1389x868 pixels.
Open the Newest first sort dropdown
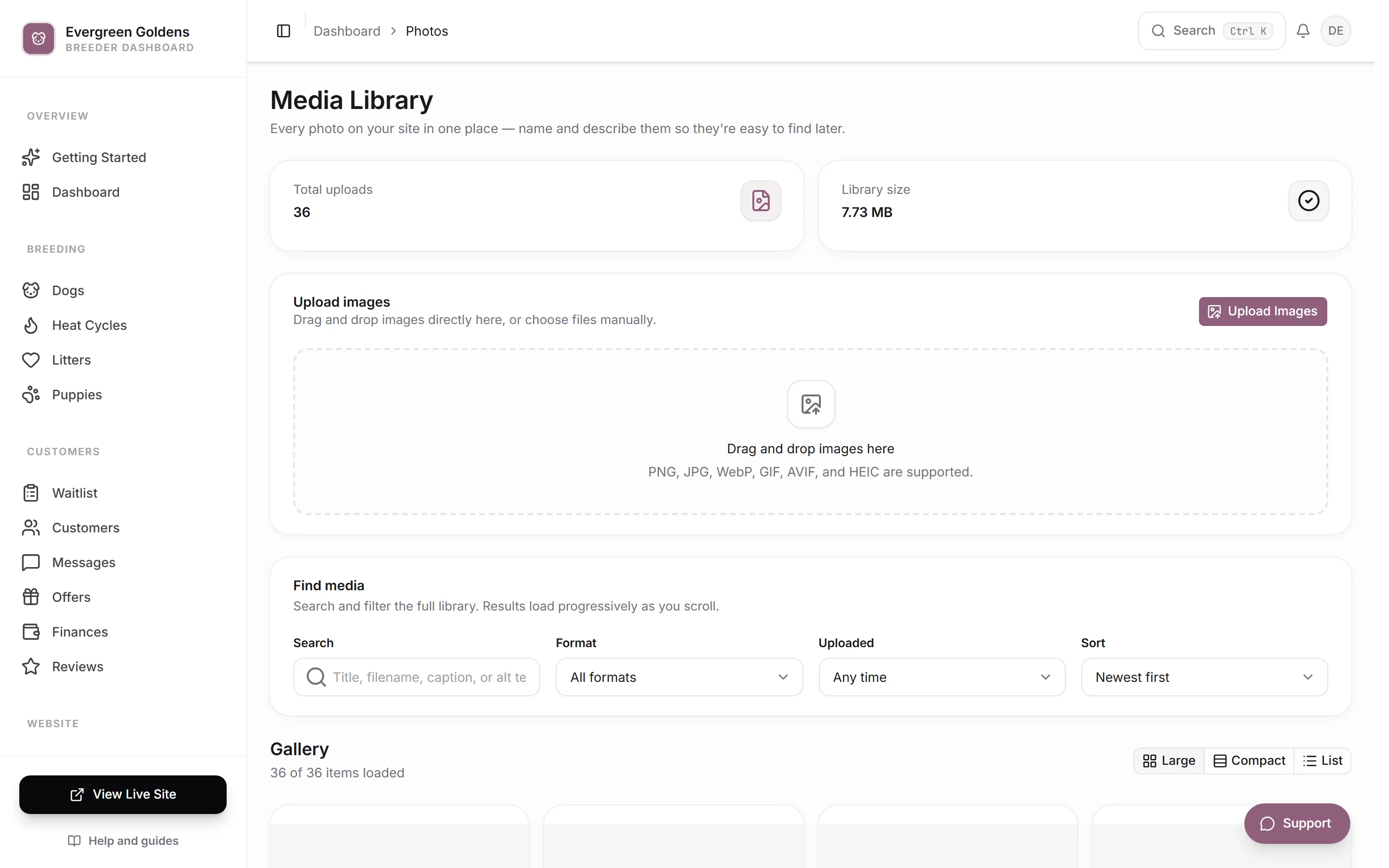[1204, 677]
